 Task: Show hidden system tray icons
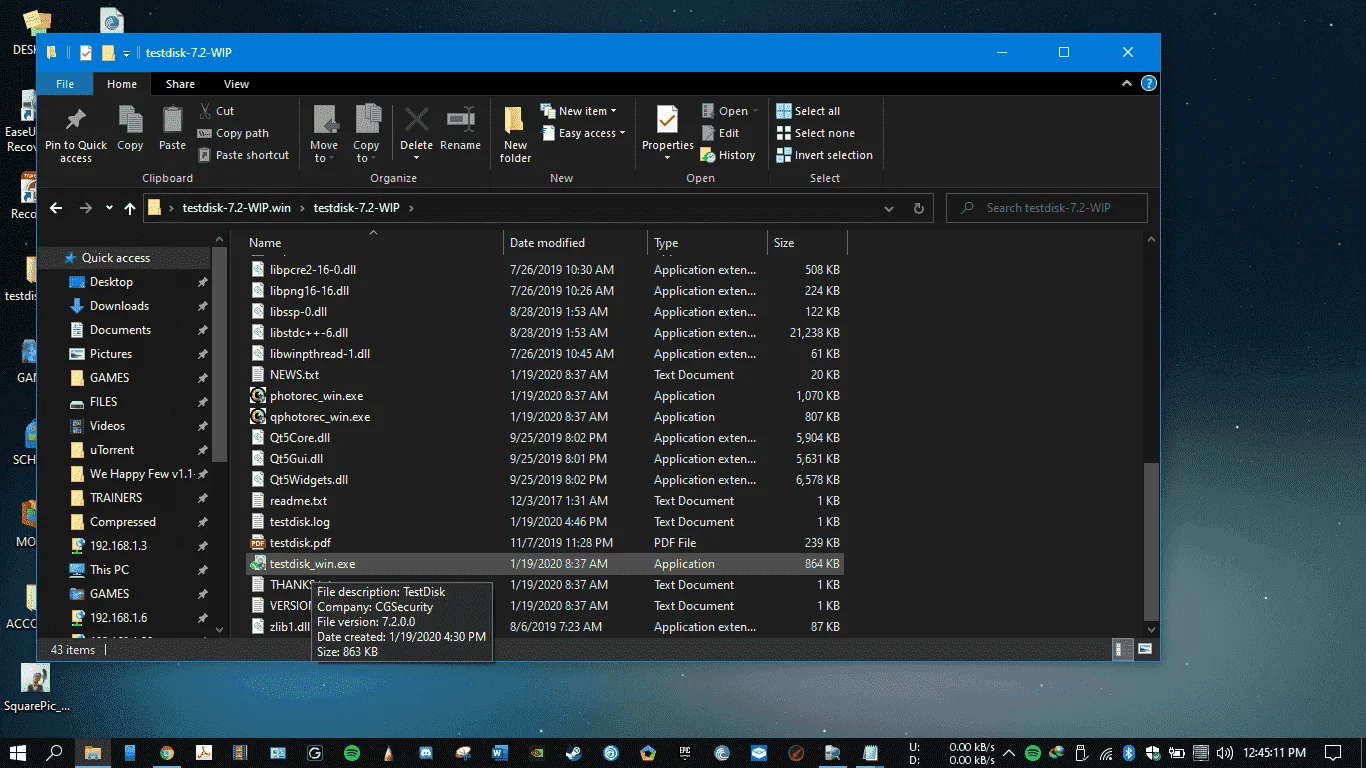pos(1008,752)
